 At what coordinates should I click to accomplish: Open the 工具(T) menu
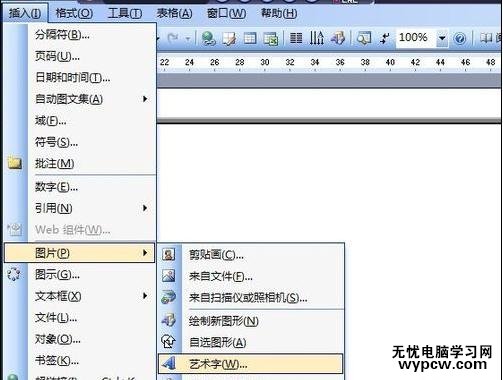point(125,13)
